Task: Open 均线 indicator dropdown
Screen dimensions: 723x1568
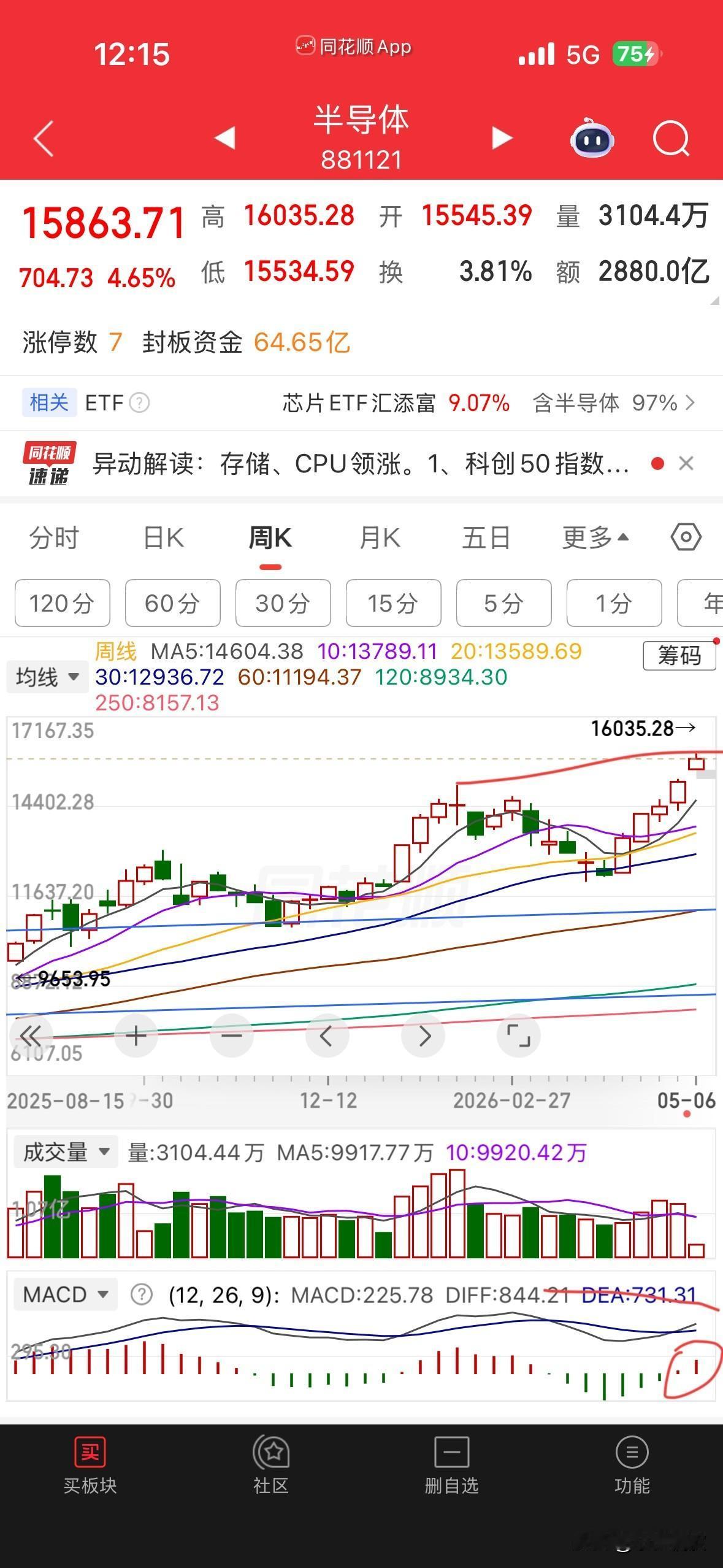Action: pyautogui.click(x=48, y=677)
